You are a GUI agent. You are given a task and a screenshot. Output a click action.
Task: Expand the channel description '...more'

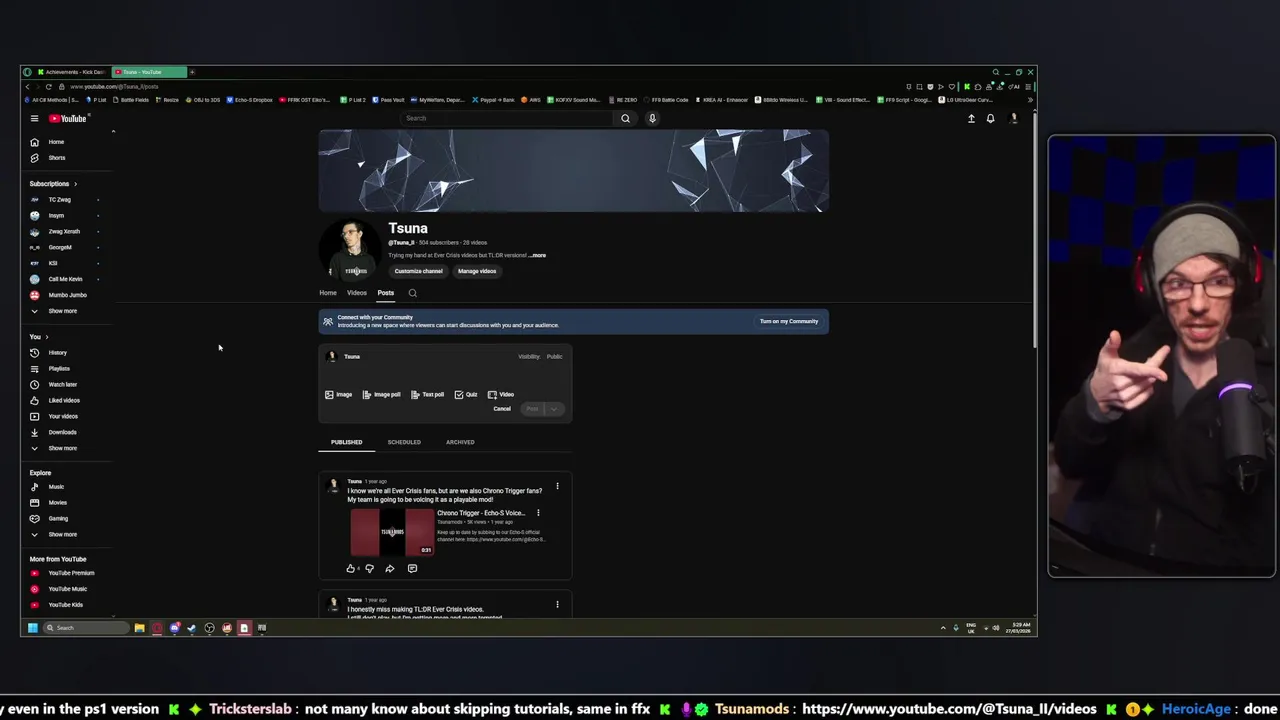pos(538,256)
